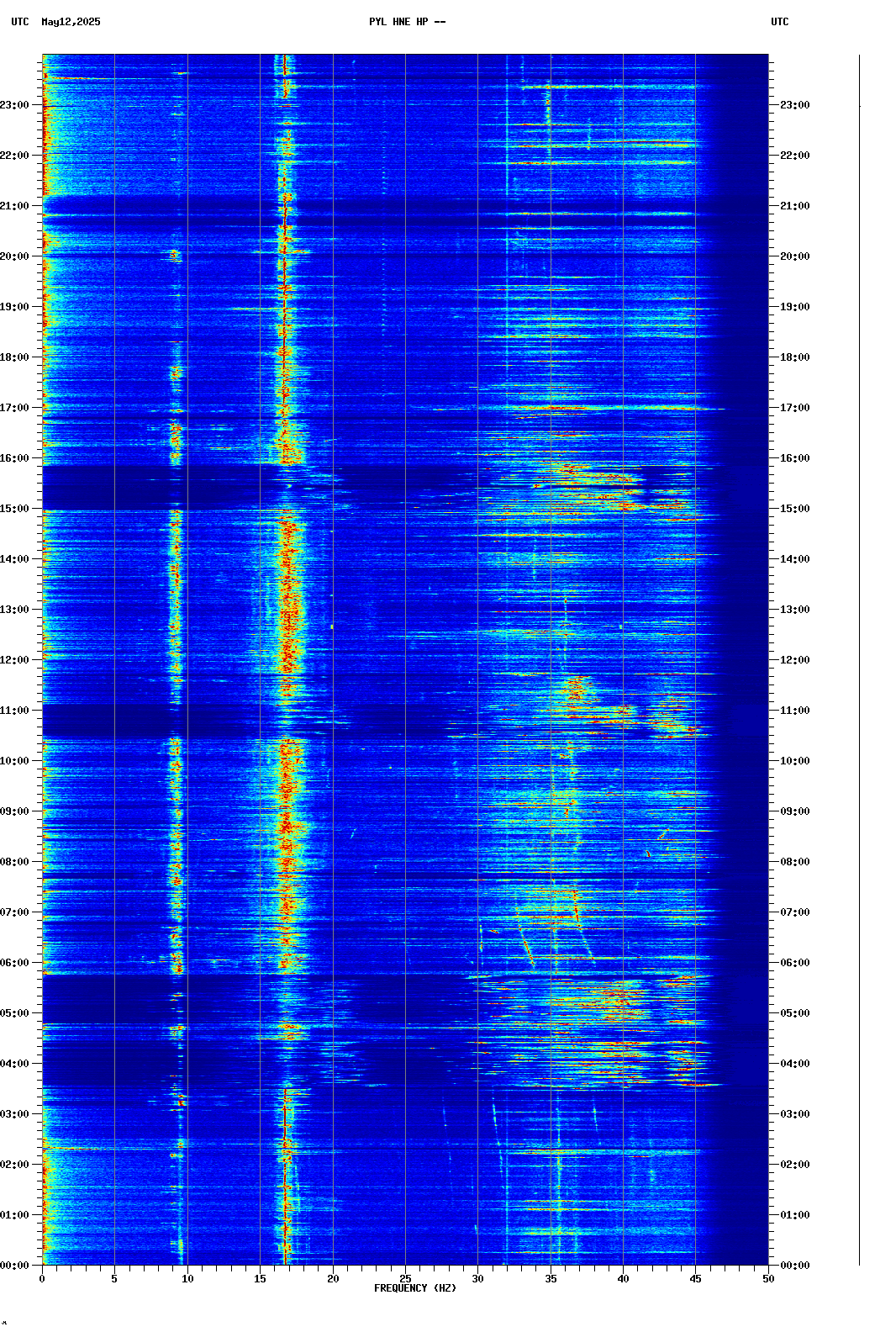Click the 01:00 label on left axis

pyautogui.click(x=14, y=1215)
